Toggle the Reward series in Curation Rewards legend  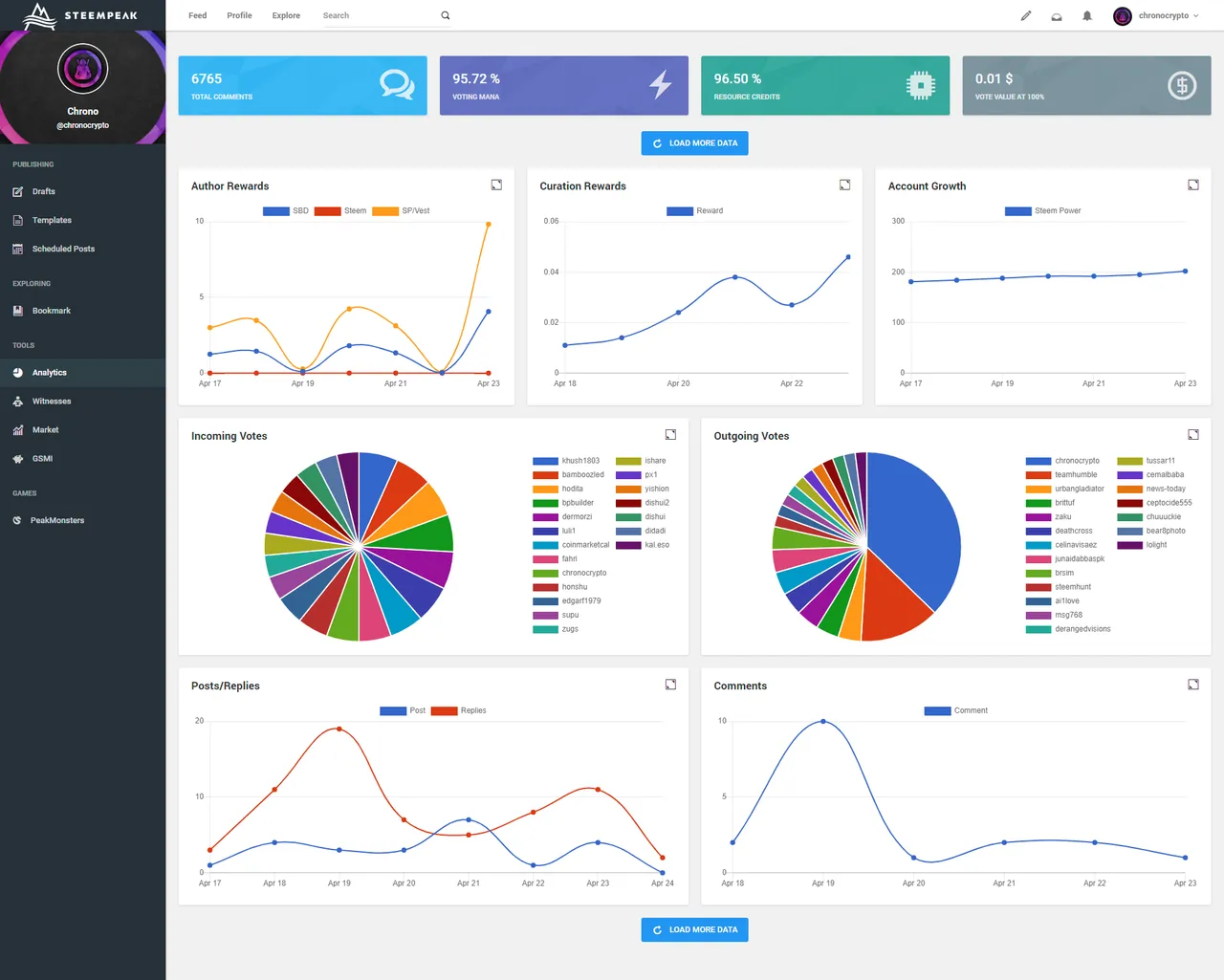coord(695,210)
